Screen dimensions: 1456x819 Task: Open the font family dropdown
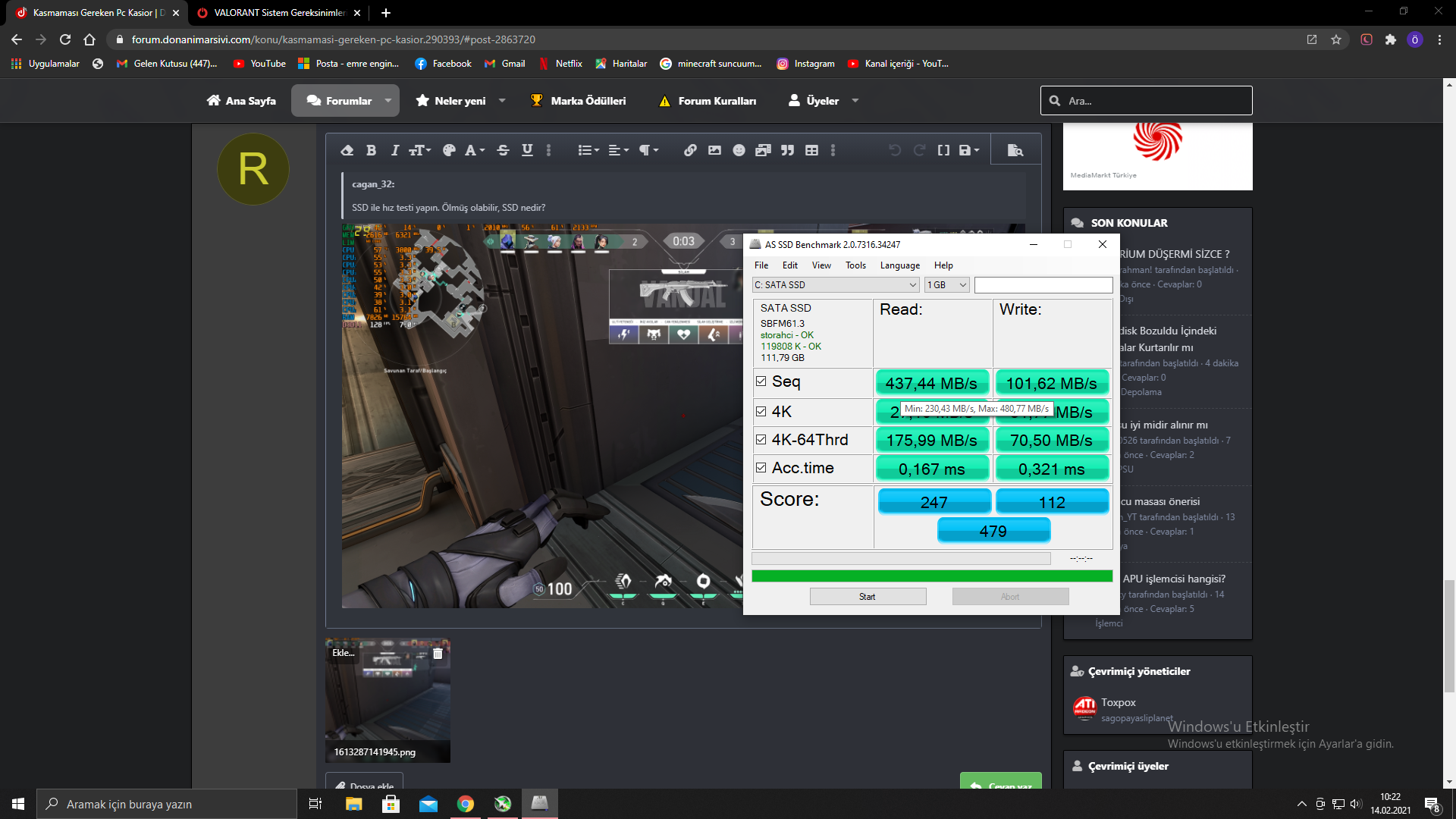click(475, 150)
